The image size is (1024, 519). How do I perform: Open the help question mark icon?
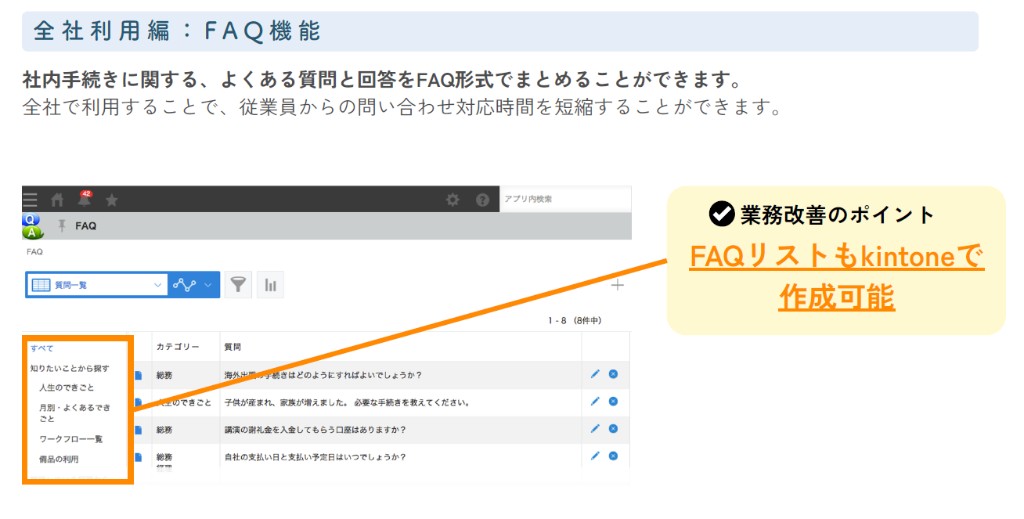[x=483, y=200]
